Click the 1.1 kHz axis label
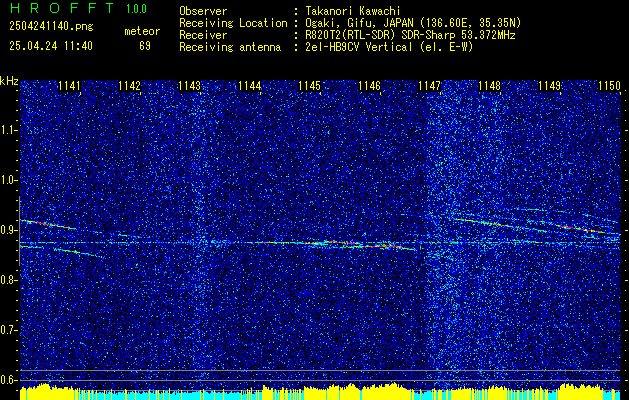This screenshot has height=400, width=629. (x=8, y=130)
